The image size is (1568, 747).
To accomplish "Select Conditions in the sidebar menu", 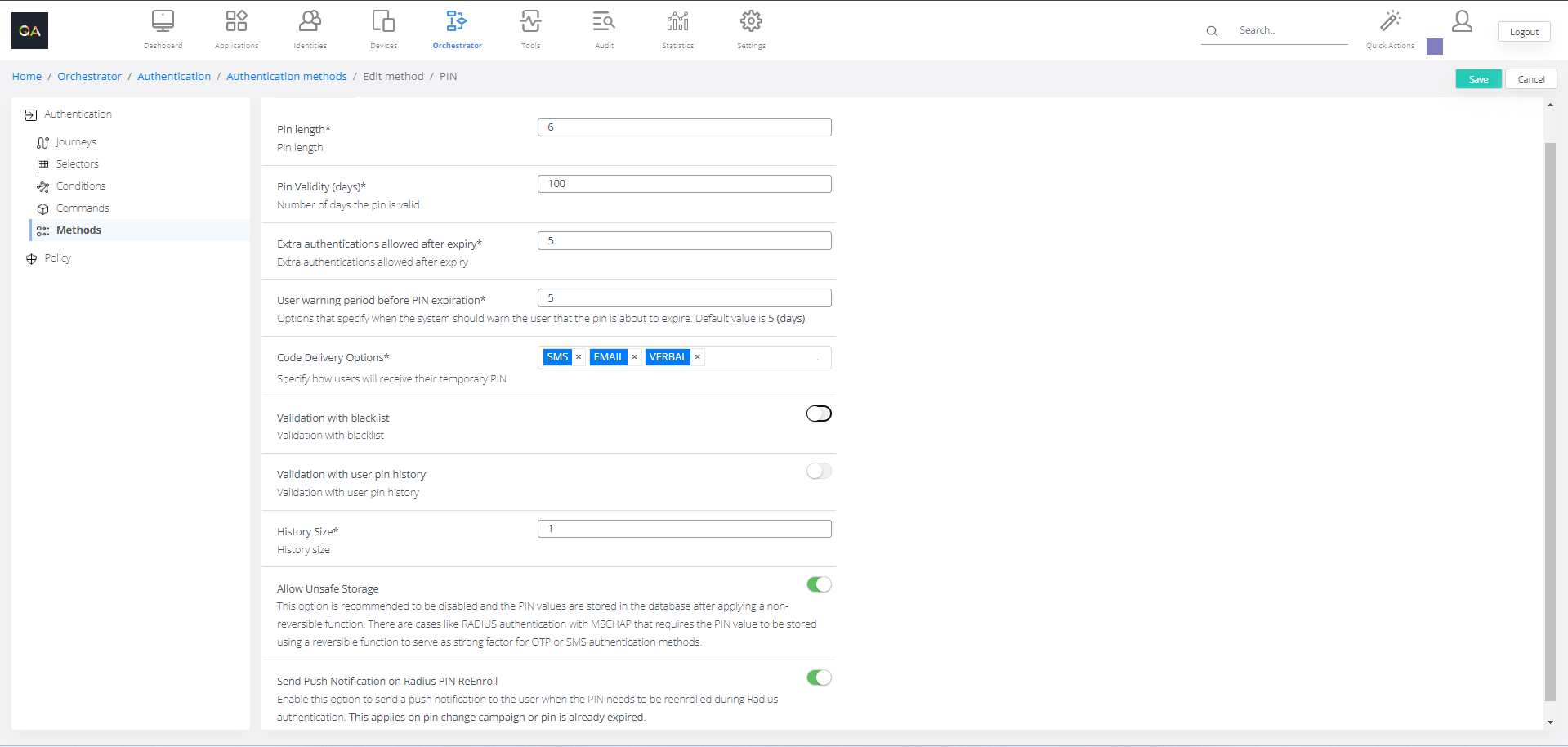I will [x=81, y=186].
